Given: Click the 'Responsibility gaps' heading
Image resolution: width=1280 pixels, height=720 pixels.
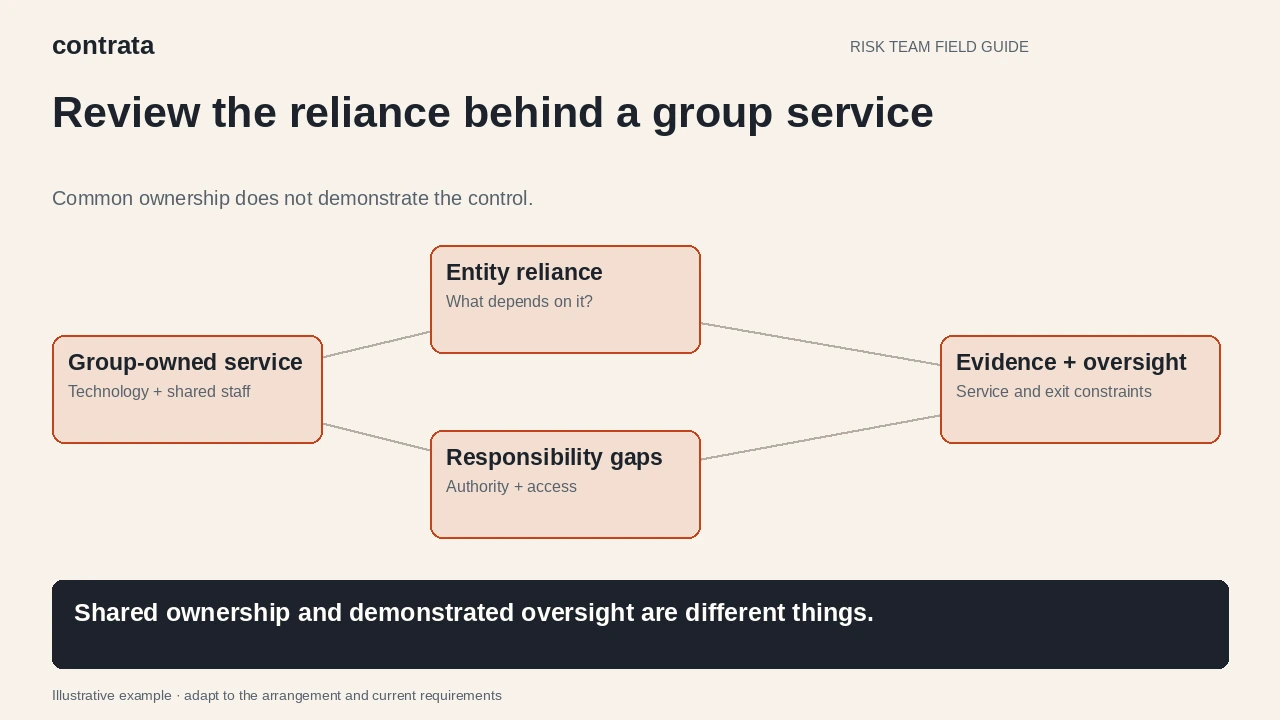Looking at the screenshot, I should pyautogui.click(x=554, y=457).
